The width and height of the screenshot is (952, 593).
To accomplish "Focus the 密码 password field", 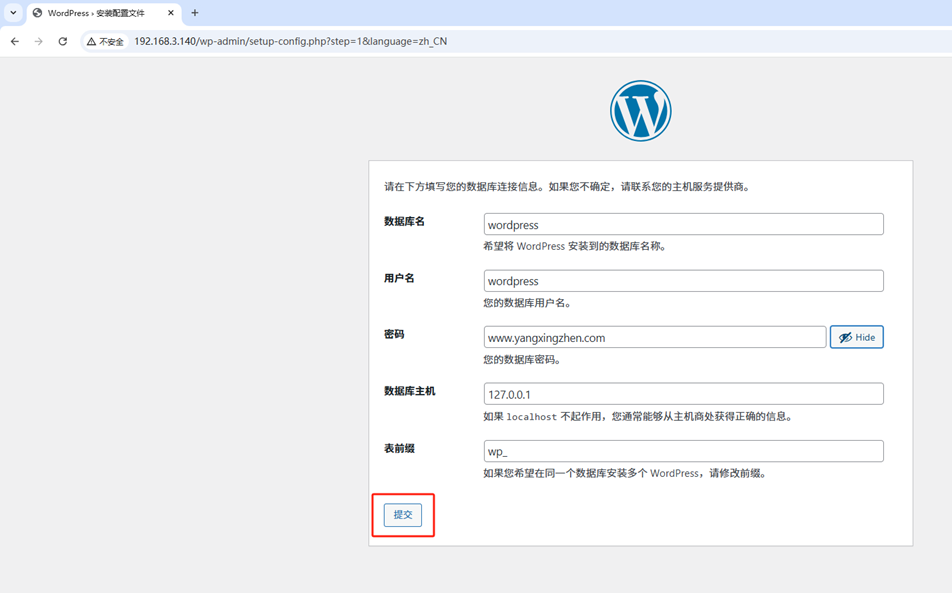I will (x=654, y=337).
